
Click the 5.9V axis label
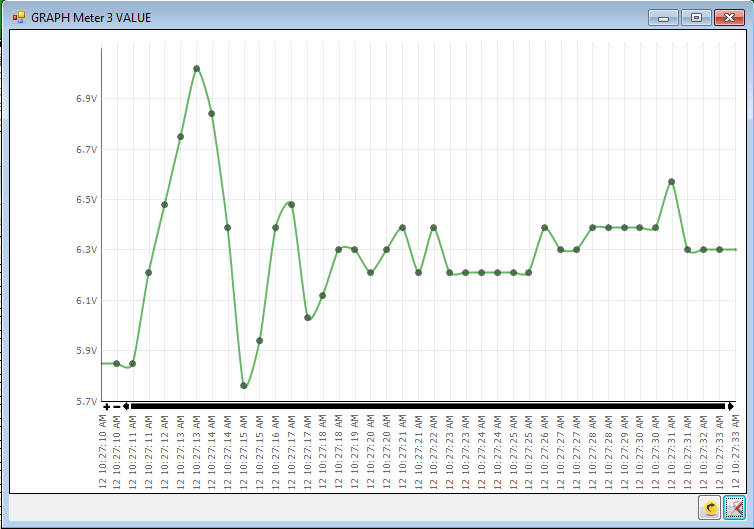click(87, 351)
